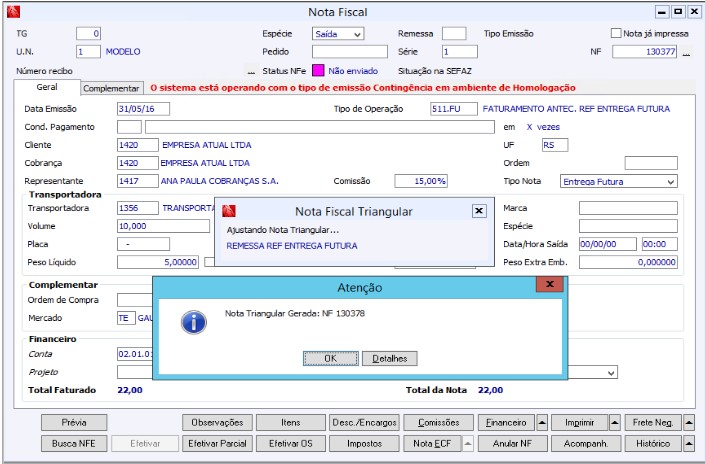Screen dimensions: 705x464
Task: Click the Peso Extra Emb. field
Action: [x=628, y=262]
